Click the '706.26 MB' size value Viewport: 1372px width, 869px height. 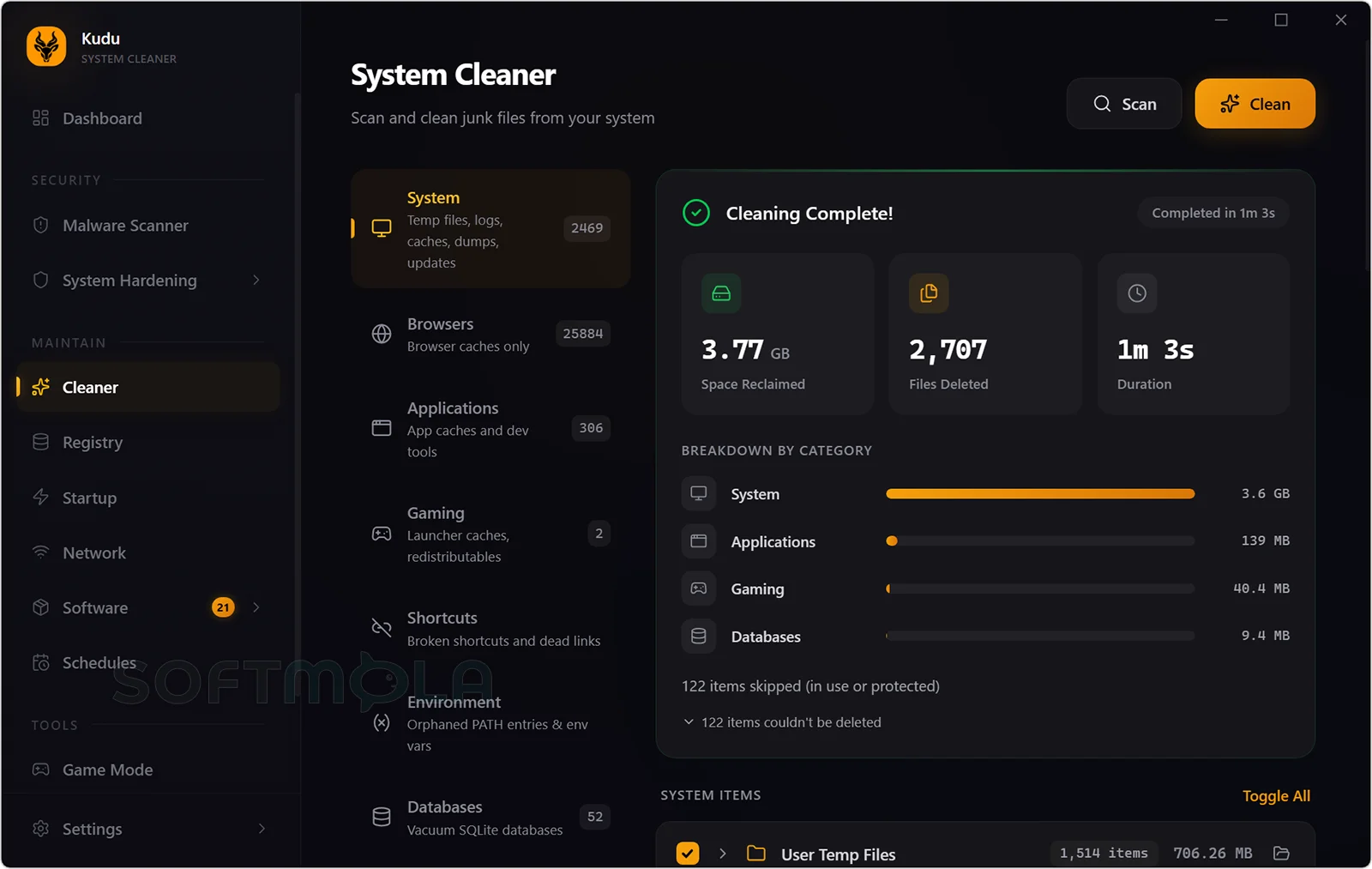1213,853
